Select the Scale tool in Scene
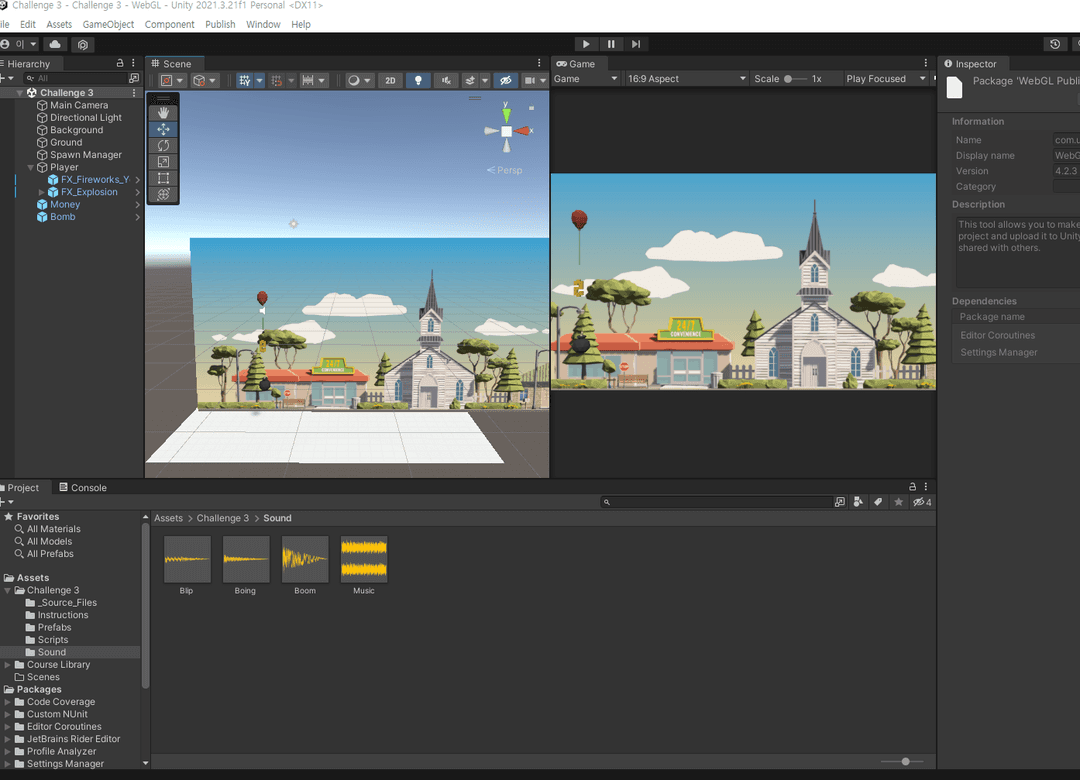Screen dimensions: 1080x780 [163, 162]
